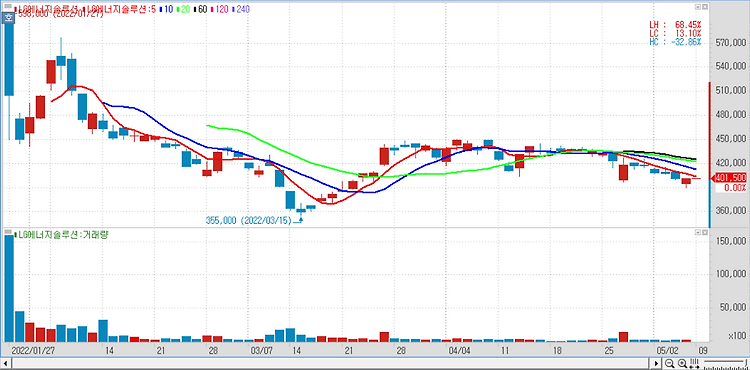Image resolution: width=750 pixels, height=370 pixels.
Task: Click the 450,000 price axis label
Action: (x=731, y=139)
